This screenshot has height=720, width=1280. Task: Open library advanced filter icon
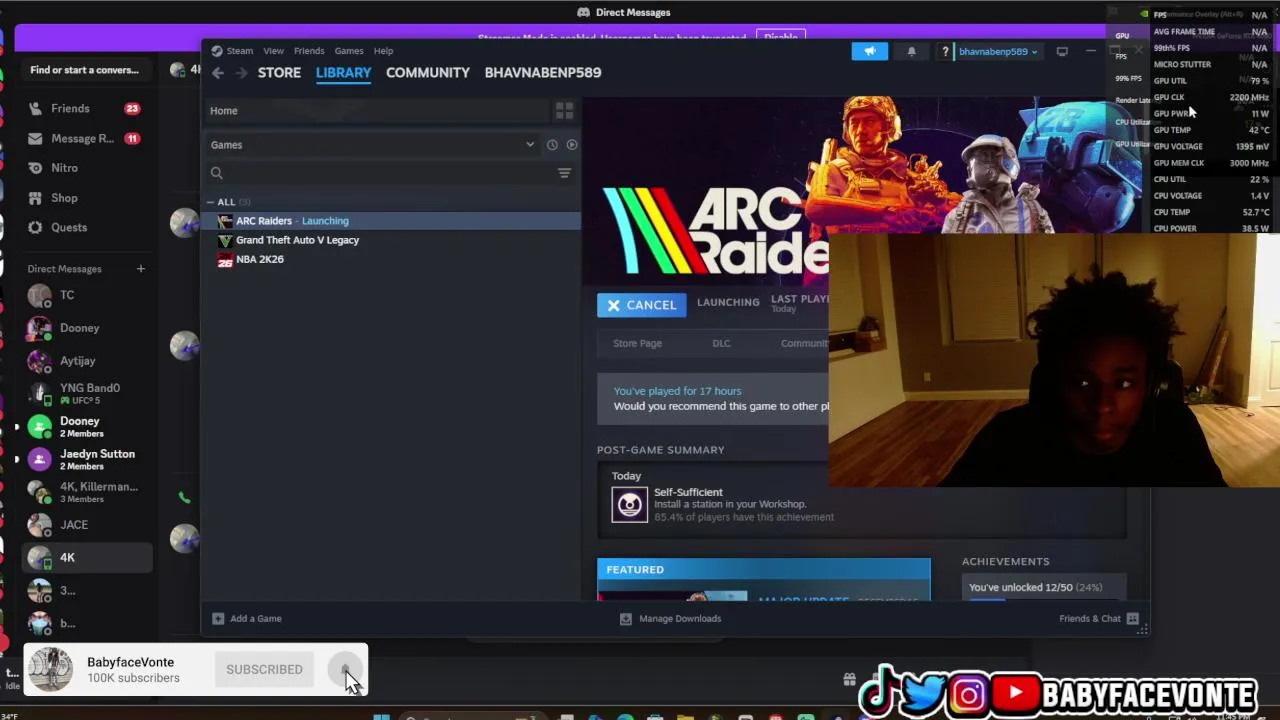564,173
